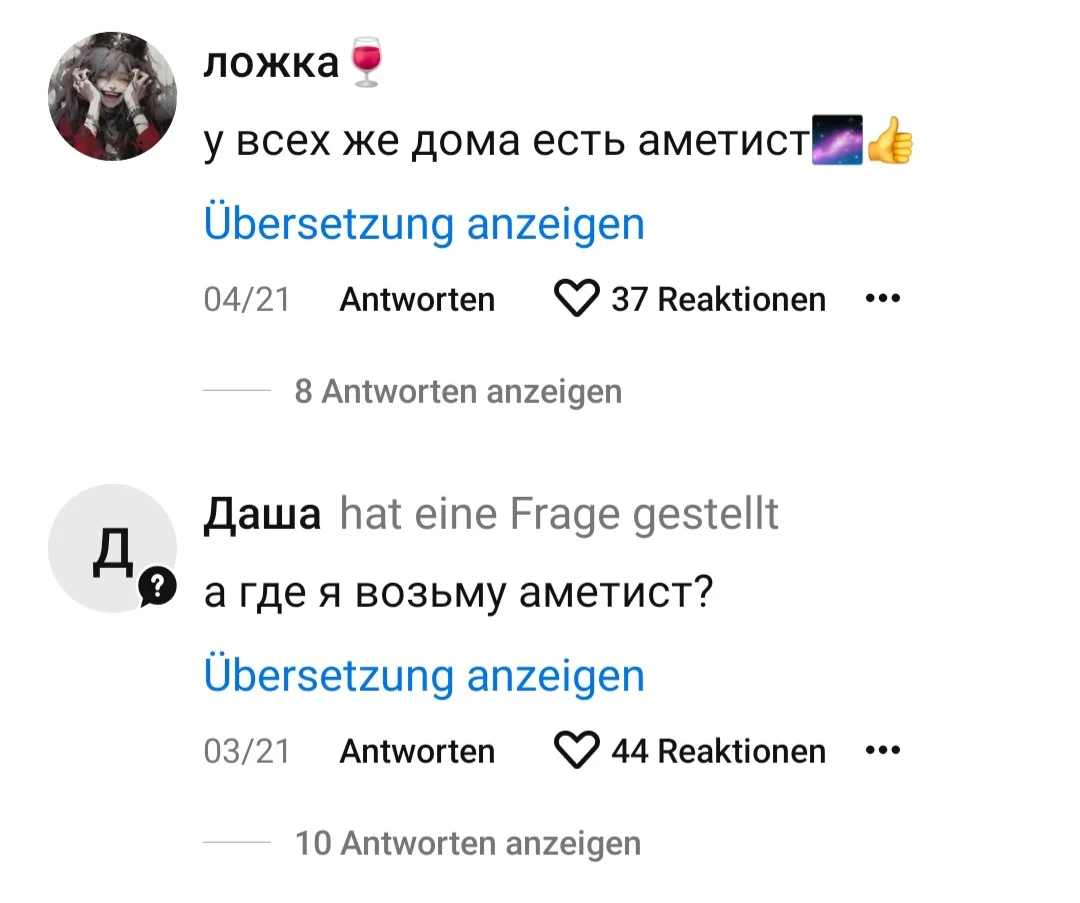View the 44 Reaktionen list
Screen dimensions: 1080x903
(718, 751)
